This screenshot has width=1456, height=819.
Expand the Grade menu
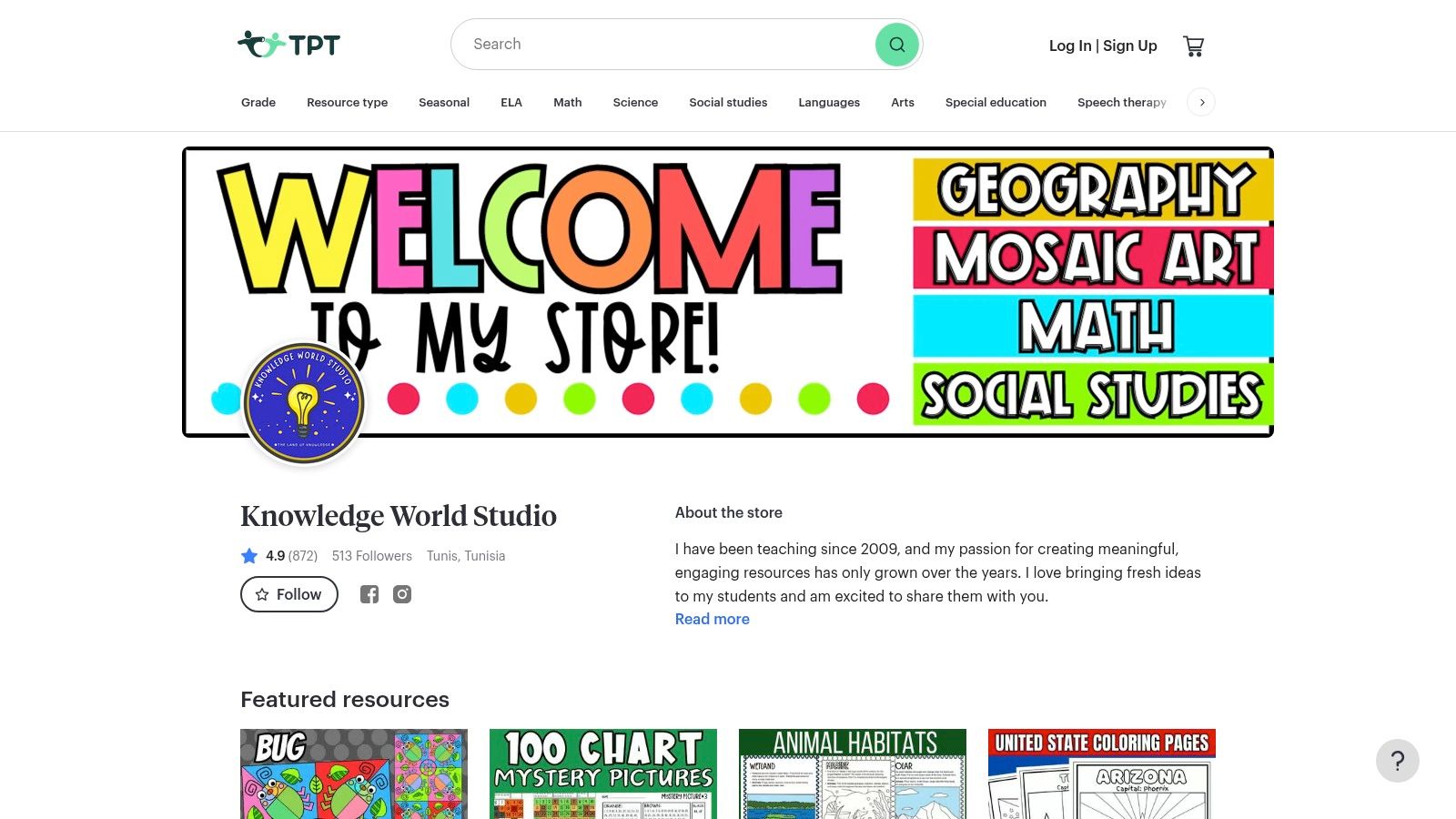[258, 102]
